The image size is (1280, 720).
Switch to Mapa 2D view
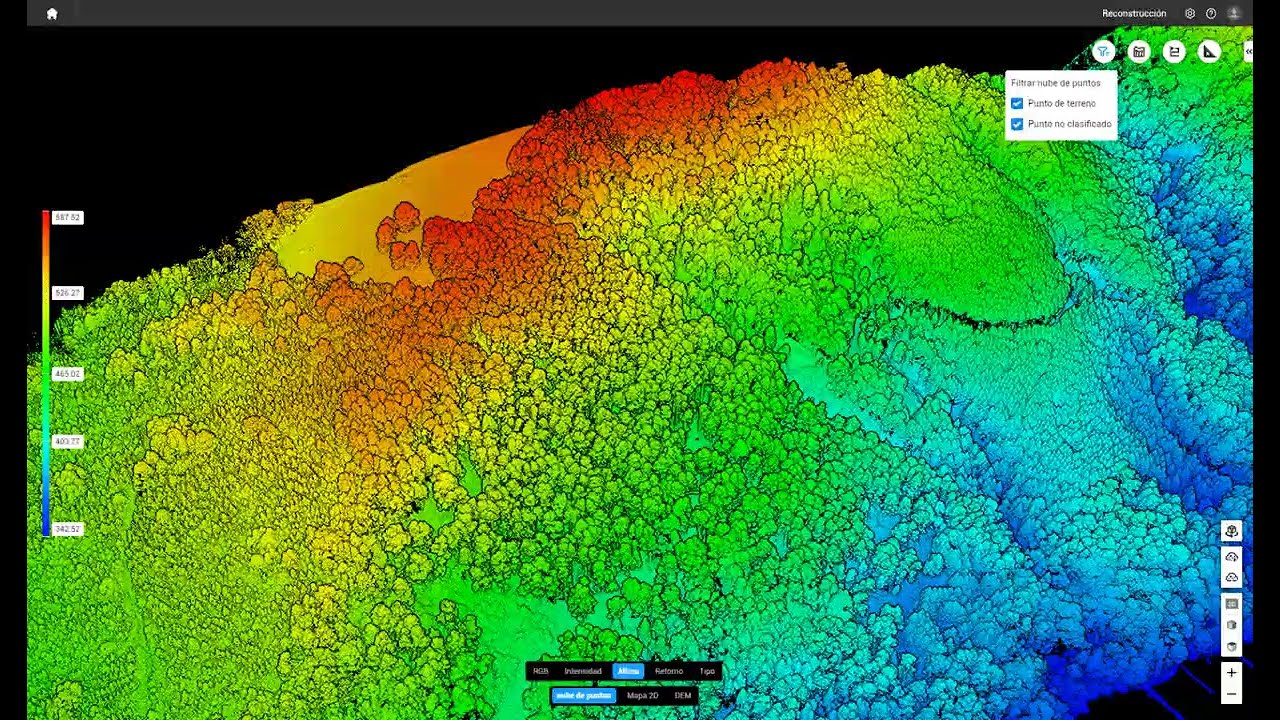(x=642, y=695)
